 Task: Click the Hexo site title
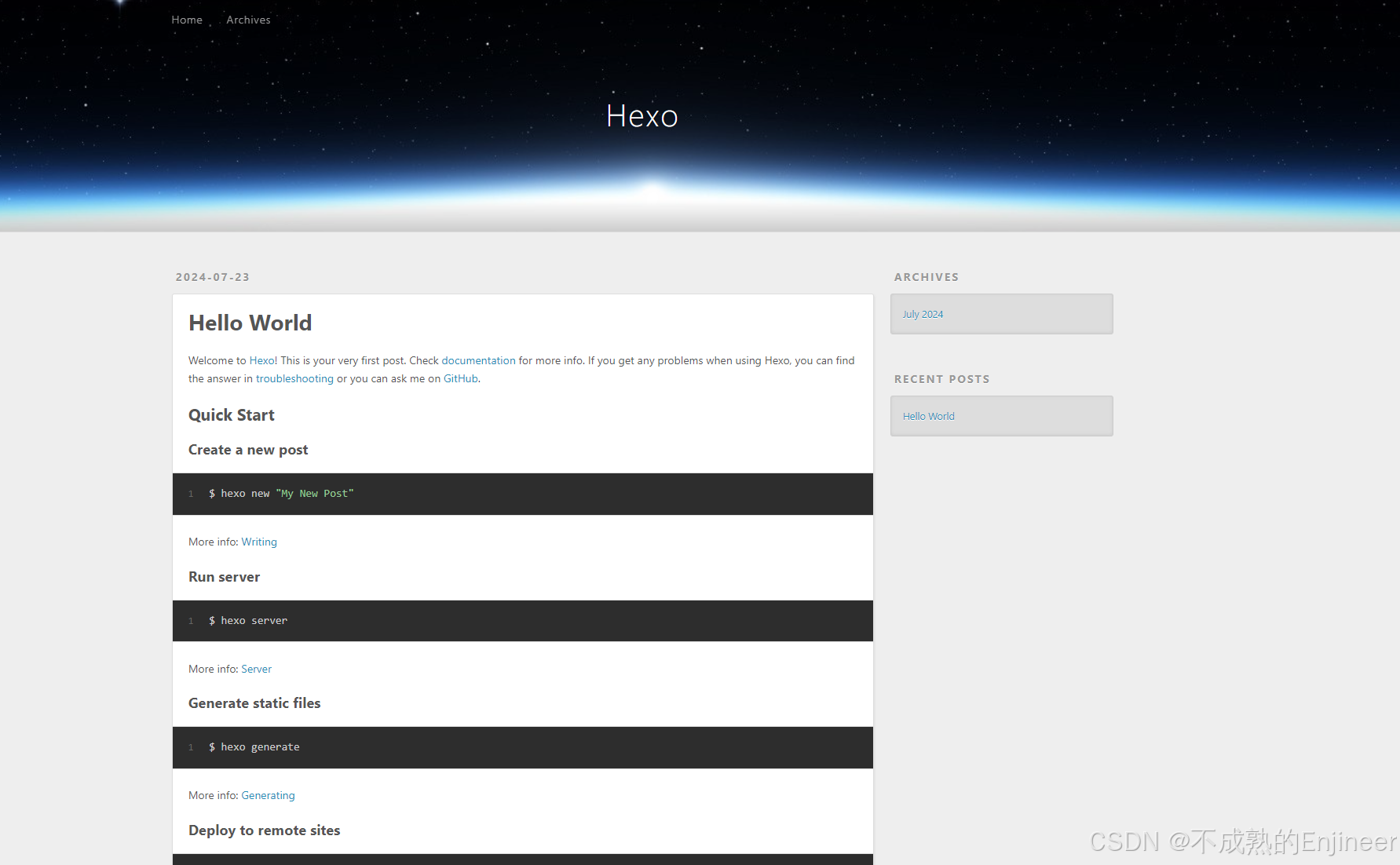point(642,116)
